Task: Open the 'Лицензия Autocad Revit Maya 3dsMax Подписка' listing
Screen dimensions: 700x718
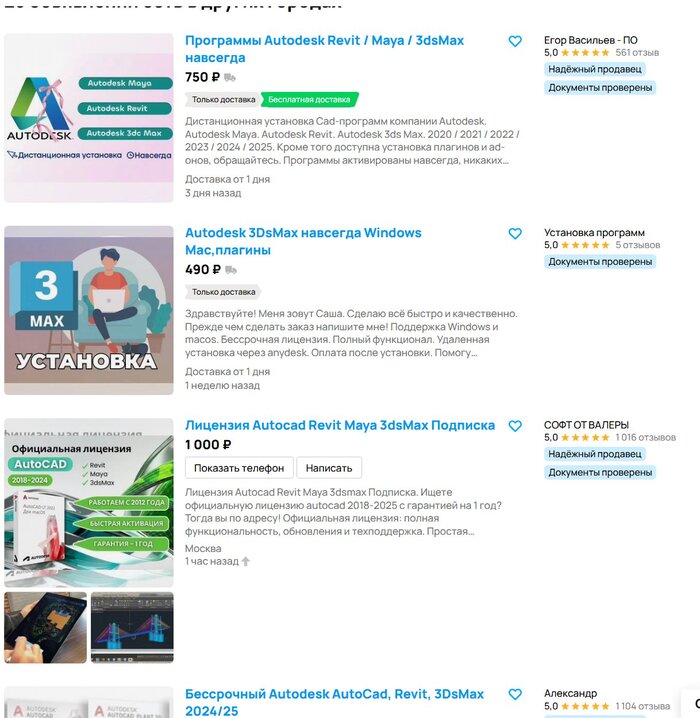Action: point(340,425)
